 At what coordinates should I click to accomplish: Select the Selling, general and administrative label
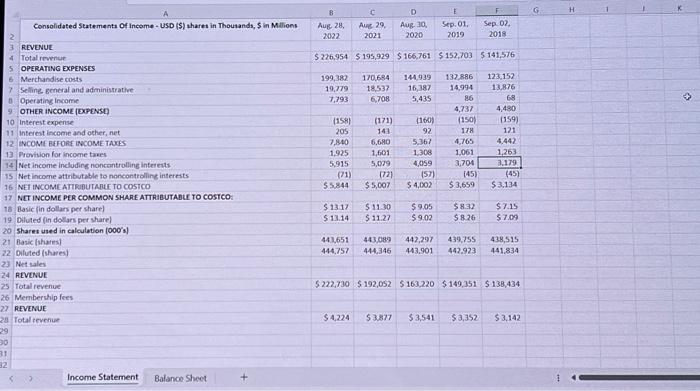coord(77,90)
